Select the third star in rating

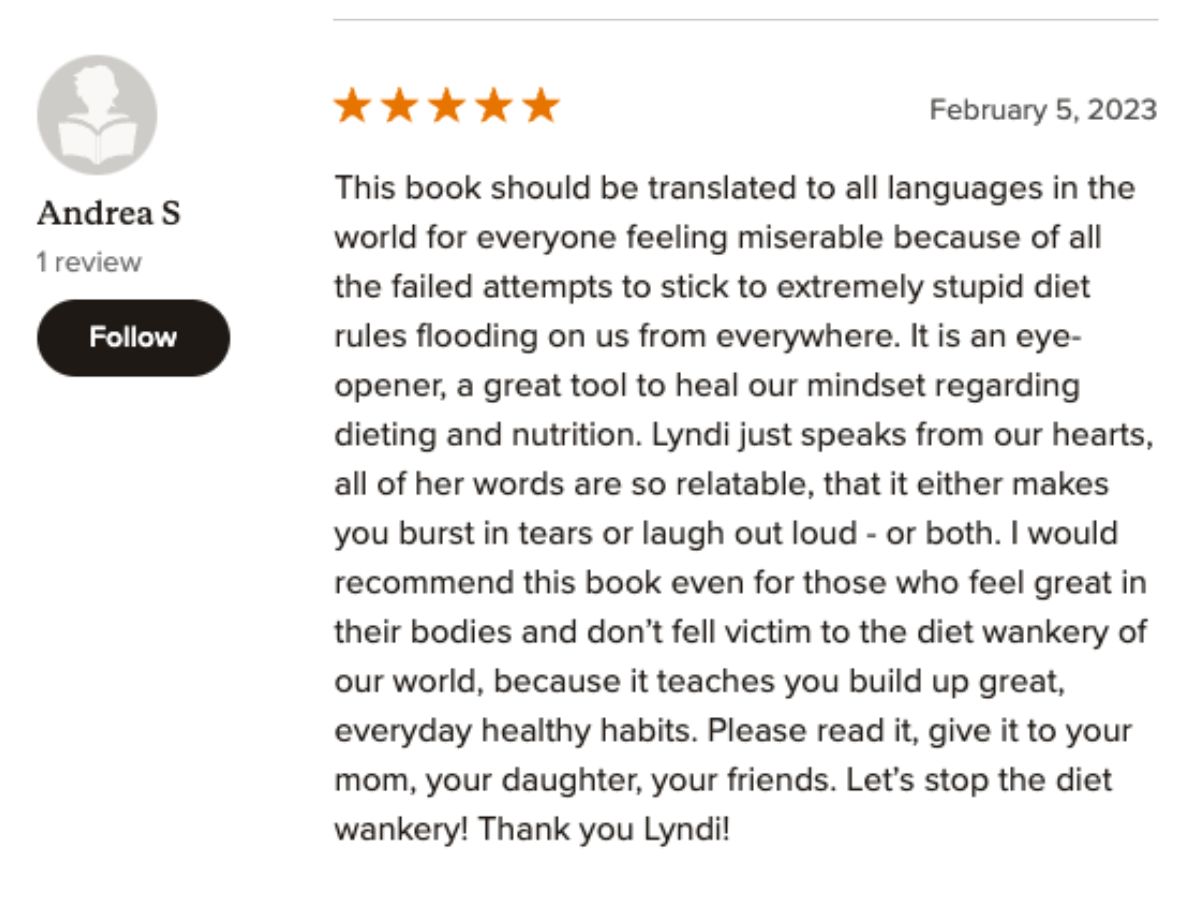pos(446,106)
